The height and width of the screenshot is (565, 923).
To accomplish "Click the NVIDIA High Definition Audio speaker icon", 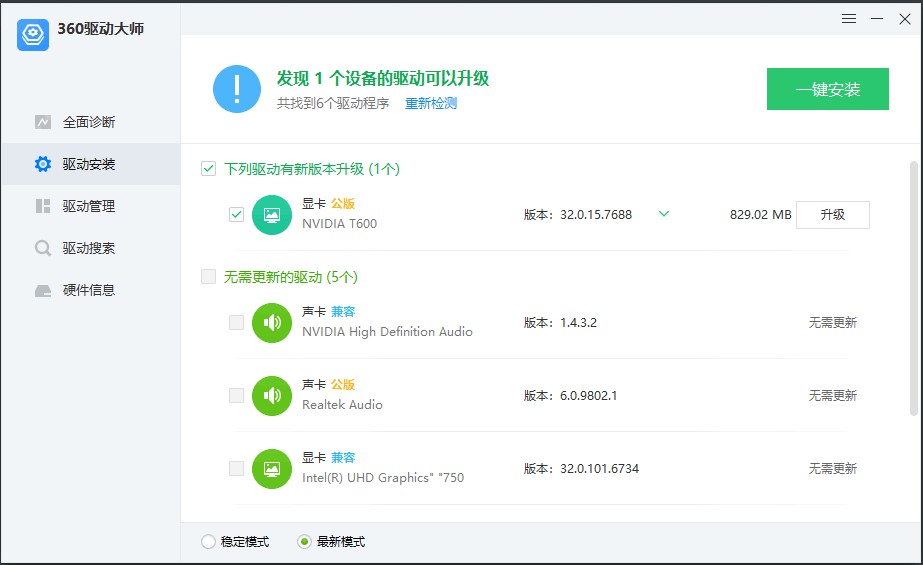I will pyautogui.click(x=271, y=323).
